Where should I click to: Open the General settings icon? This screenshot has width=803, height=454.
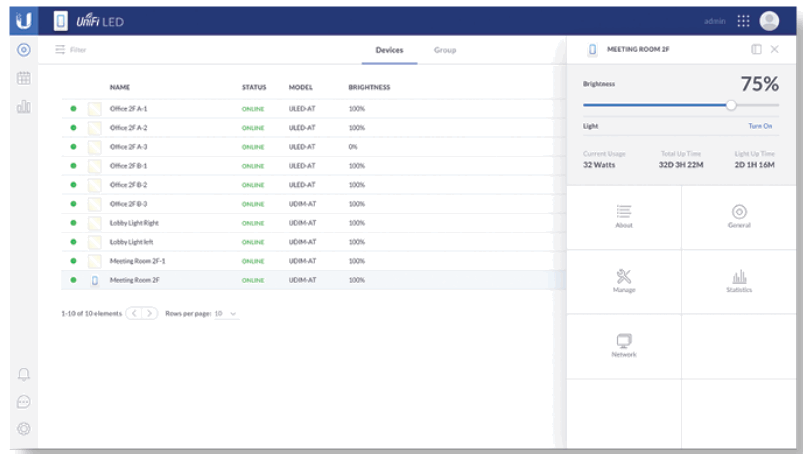click(x=739, y=211)
